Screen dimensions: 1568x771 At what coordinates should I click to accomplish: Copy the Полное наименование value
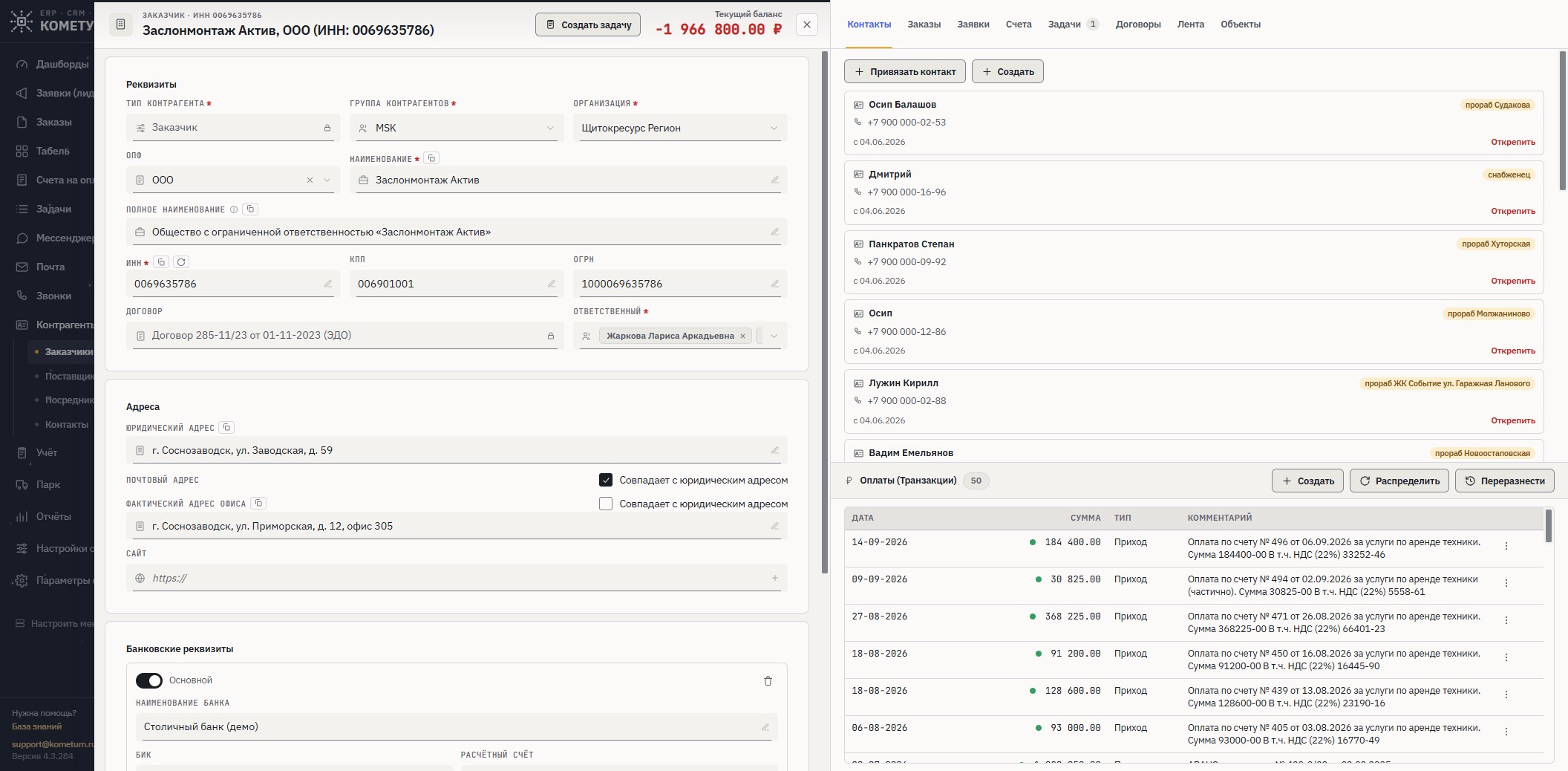[250, 209]
